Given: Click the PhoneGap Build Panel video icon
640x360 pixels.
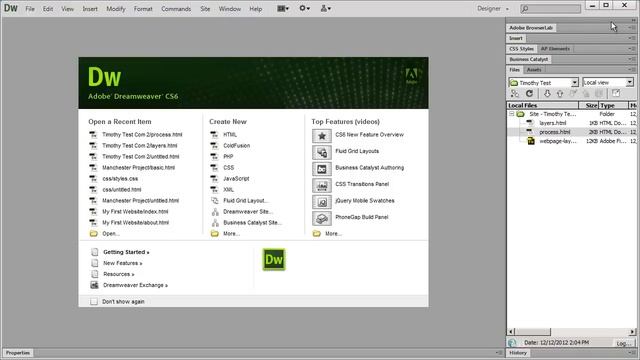Looking at the screenshot, I should pos(322,219).
